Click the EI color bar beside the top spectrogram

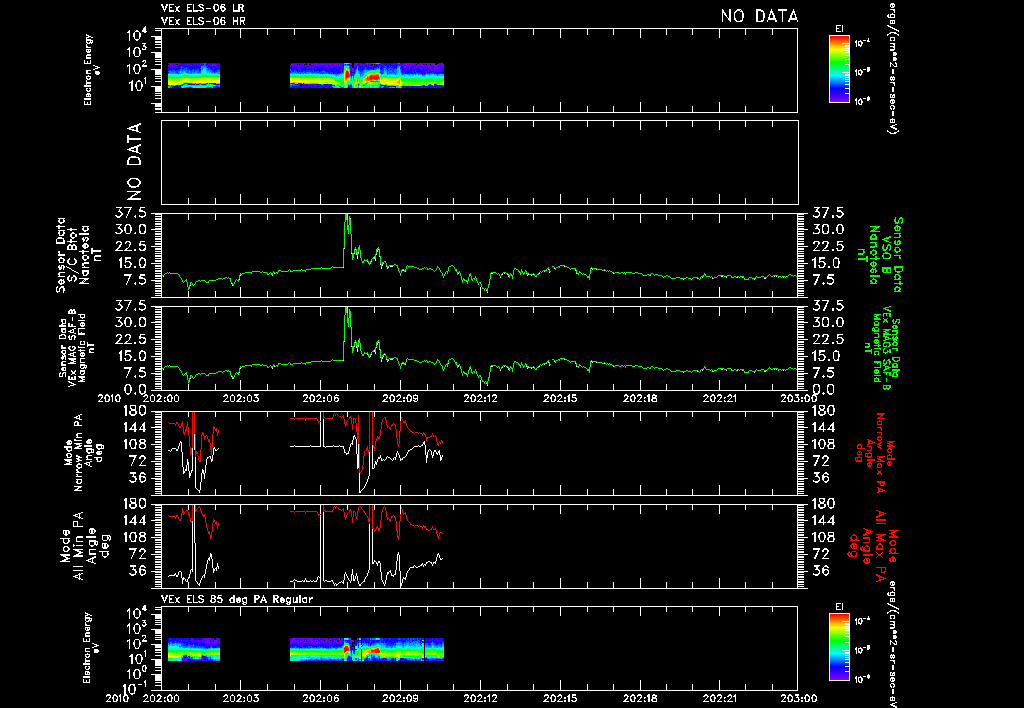[x=839, y=69]
